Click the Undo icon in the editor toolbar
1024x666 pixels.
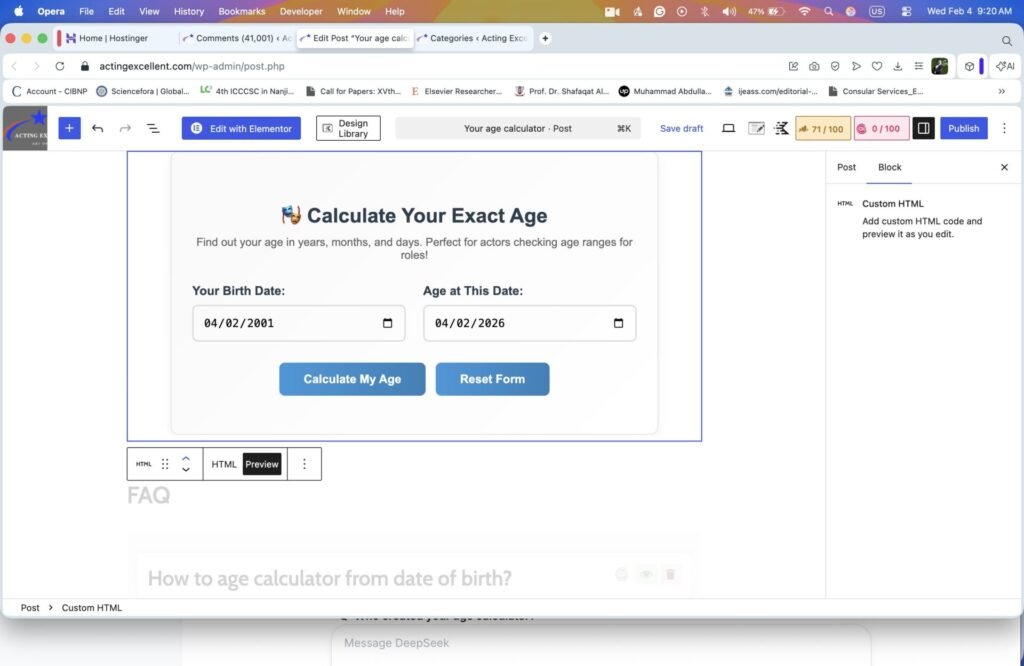(x=97, y=128)
